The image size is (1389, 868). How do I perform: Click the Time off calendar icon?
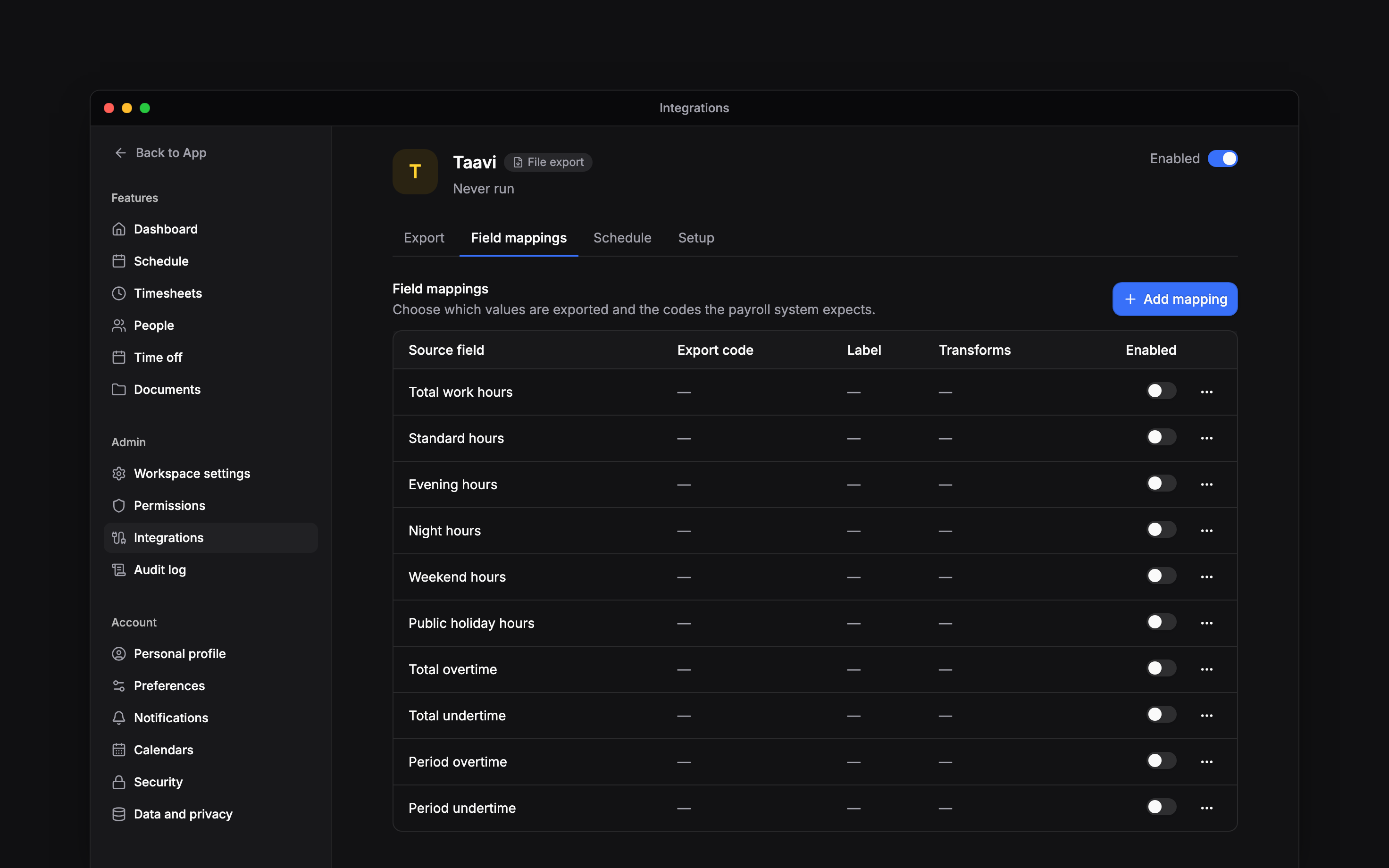pos(119,357)
